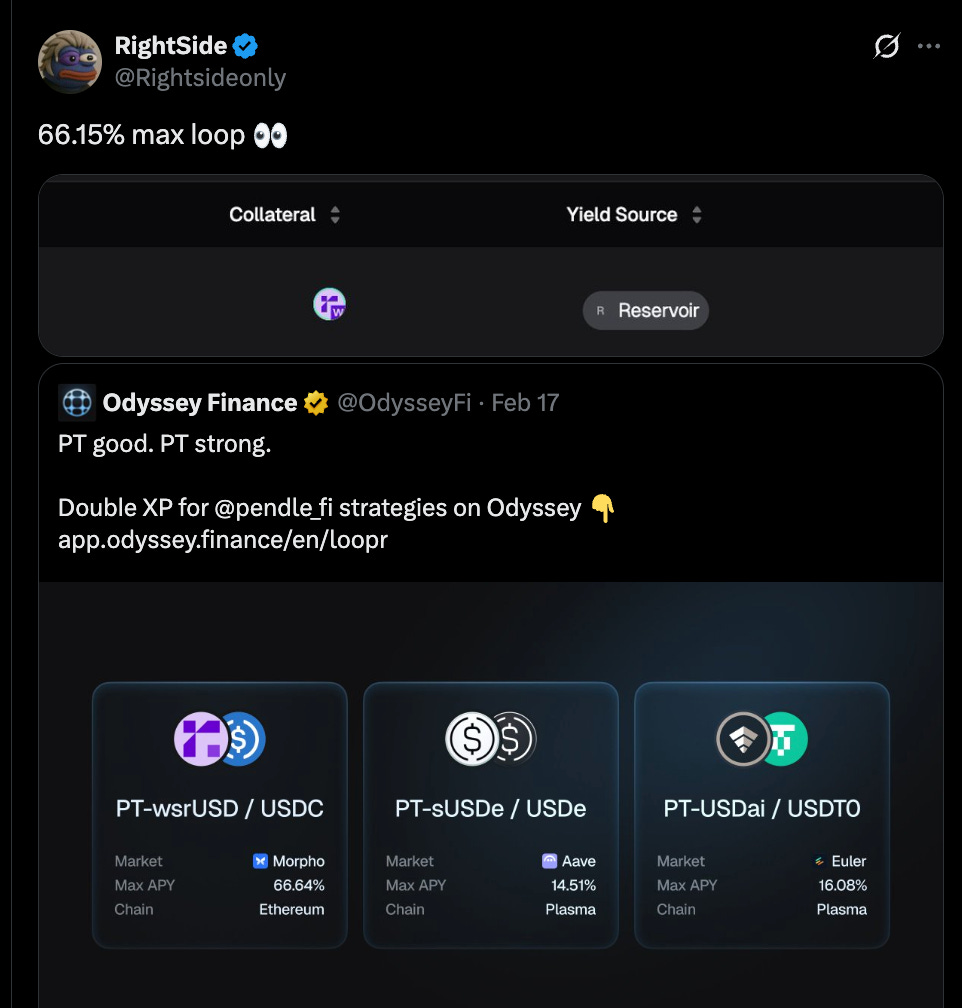
Task: Open the @Rightsideonly handle link
Action: click(200, 78)
